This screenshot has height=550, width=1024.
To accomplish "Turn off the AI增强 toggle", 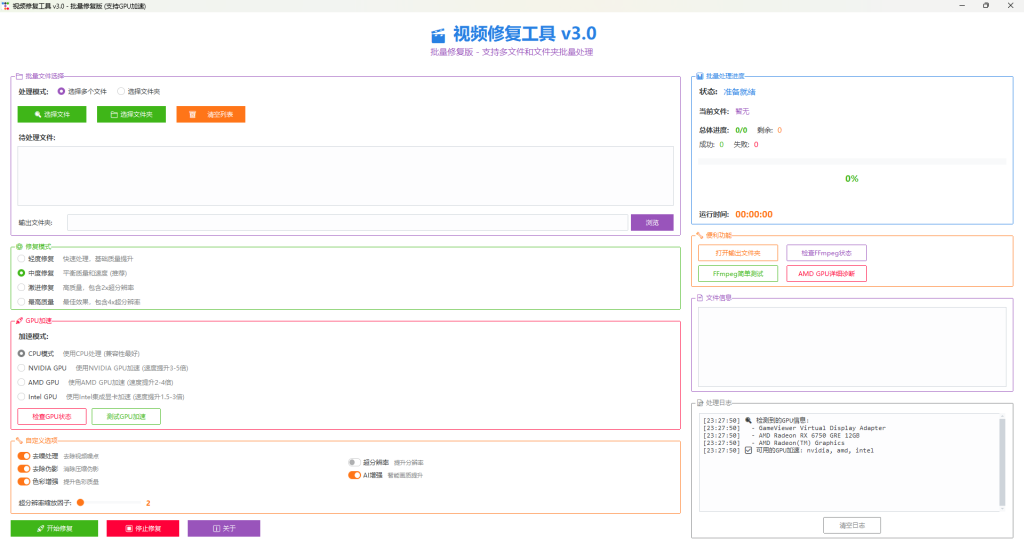I will point(354,475).
